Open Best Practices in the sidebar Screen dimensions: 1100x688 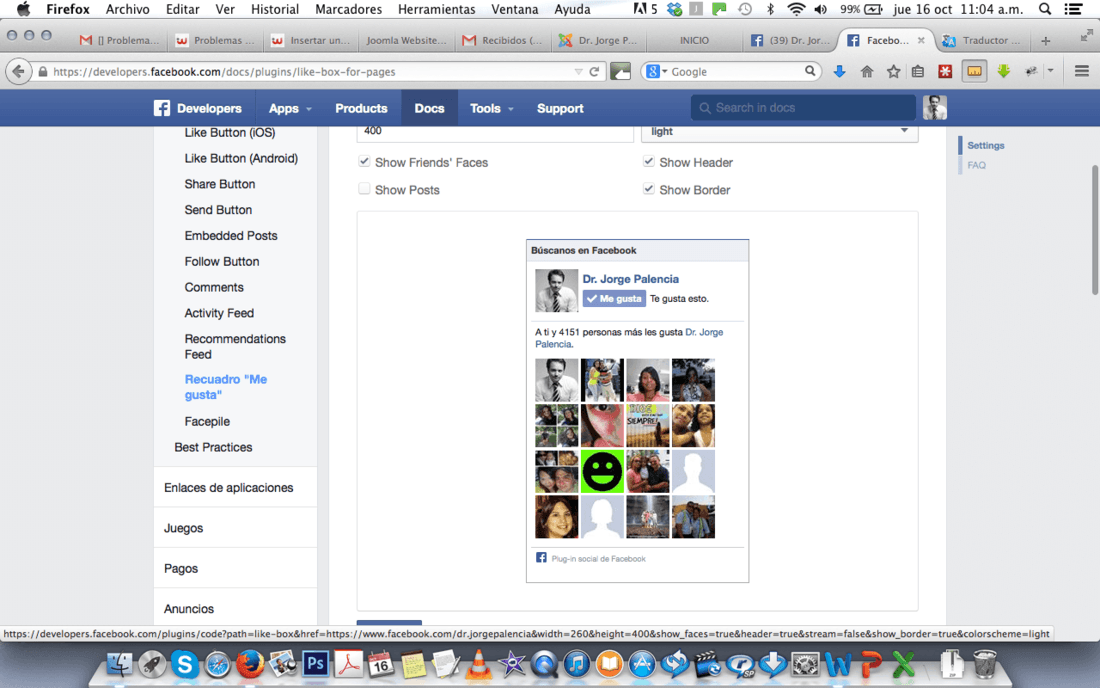click(x=213, y=447)
